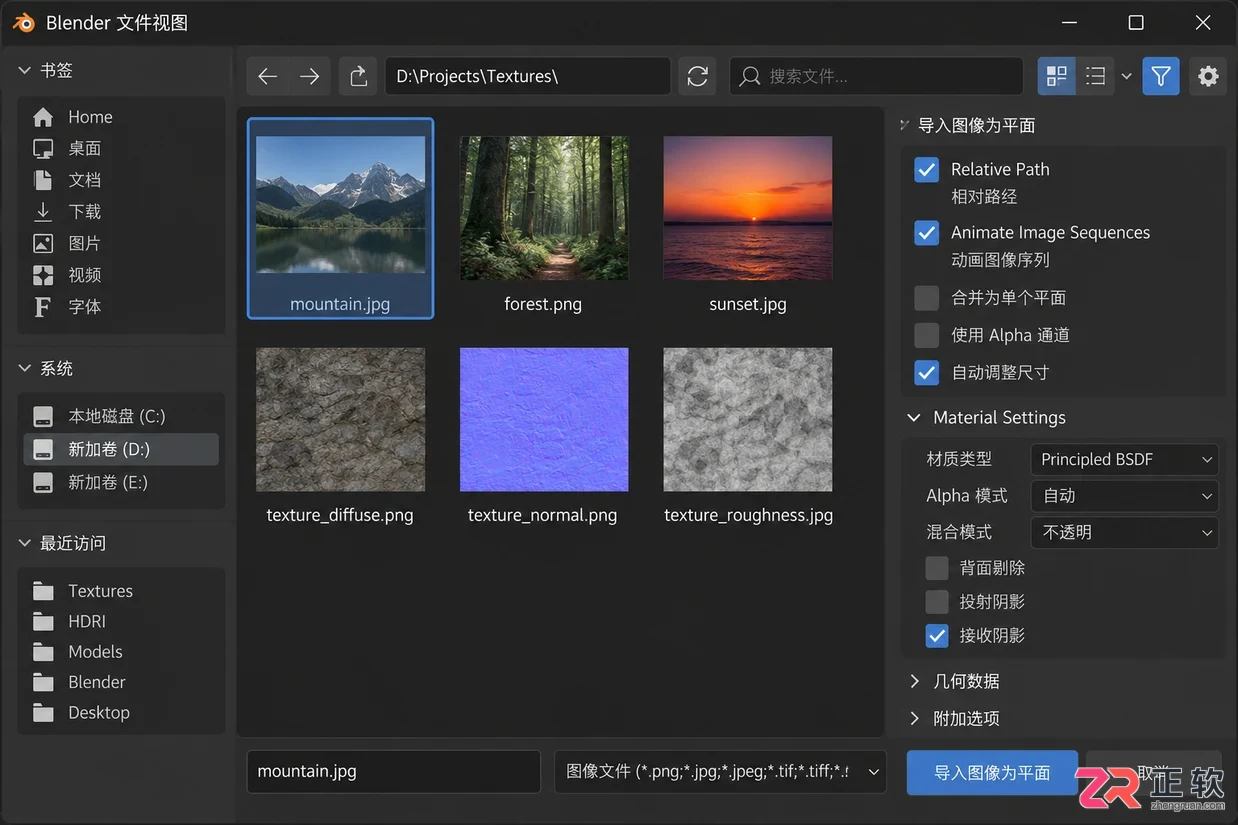
Task: Maximize the Blender file view window
Action: click(1136, 22)
